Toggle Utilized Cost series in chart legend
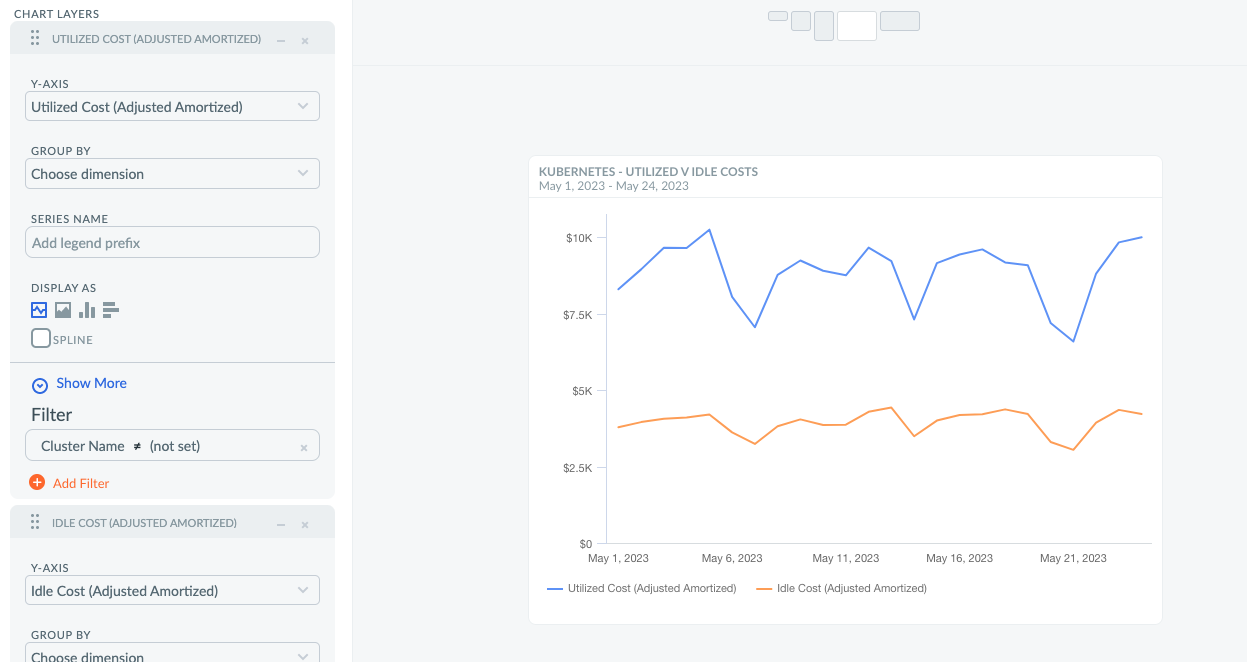The image size is (1247, 662). pos(641,588)
